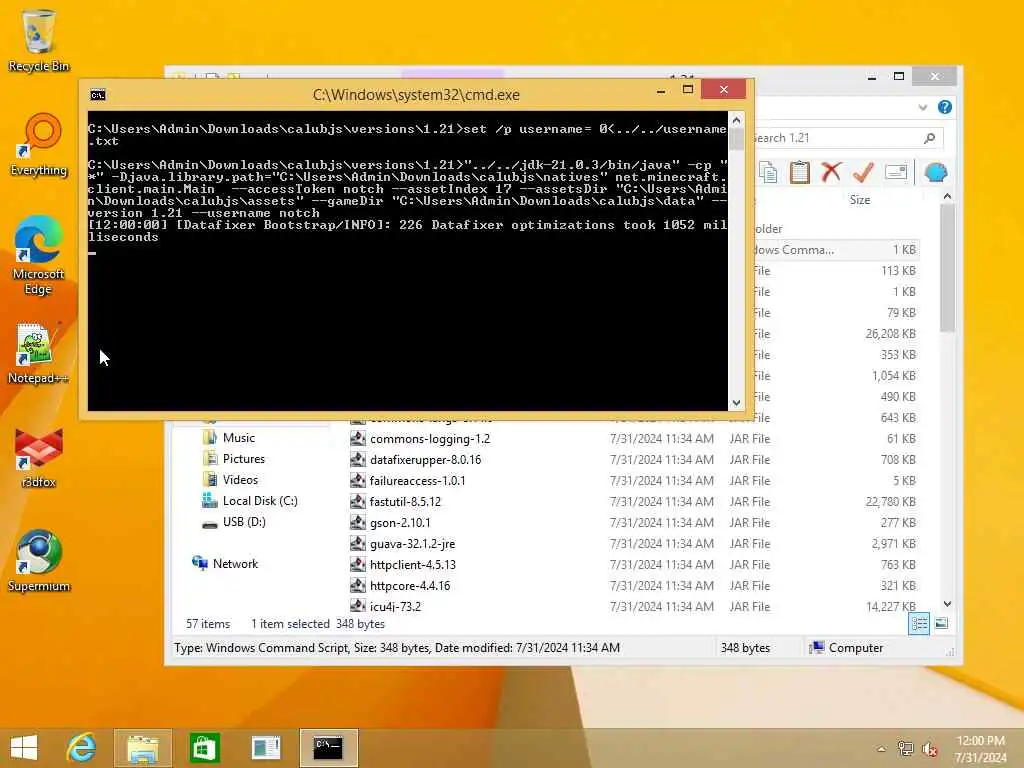1024x768 pixels.
Task: Maximize the cmd.exe window
Action: (x=688, y=89)
